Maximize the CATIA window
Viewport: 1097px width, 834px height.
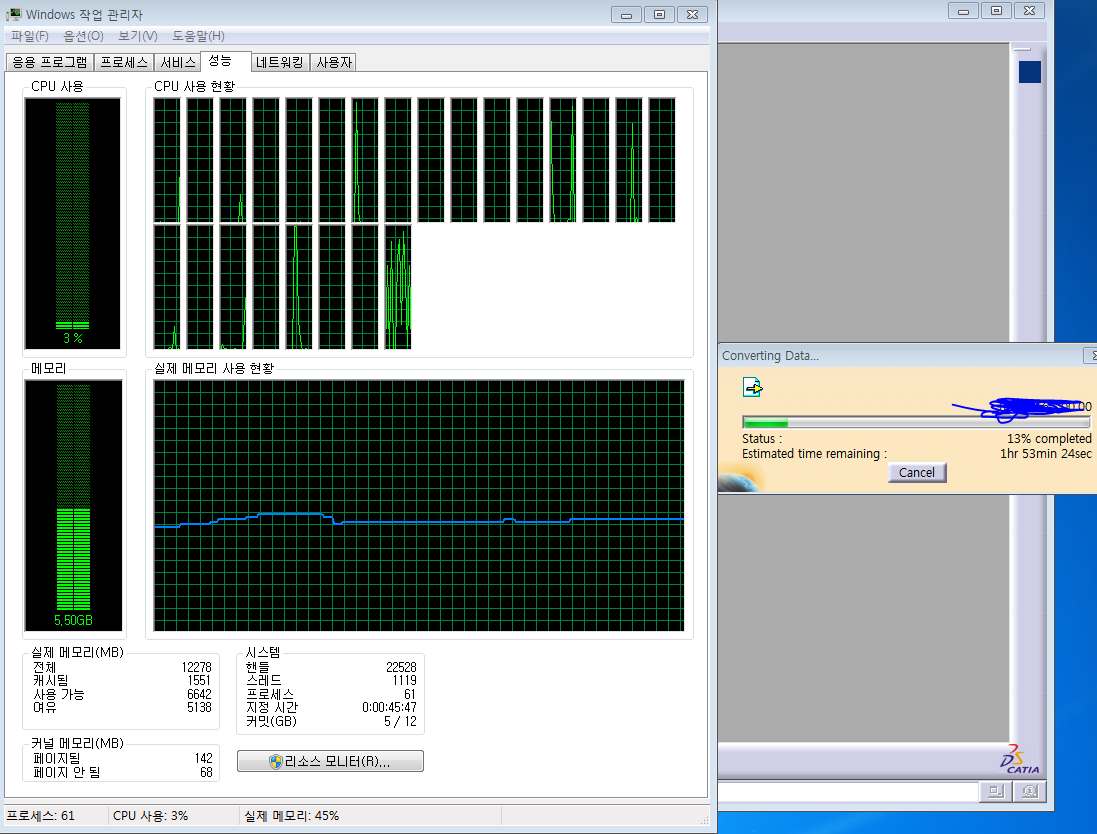[996, 10]
